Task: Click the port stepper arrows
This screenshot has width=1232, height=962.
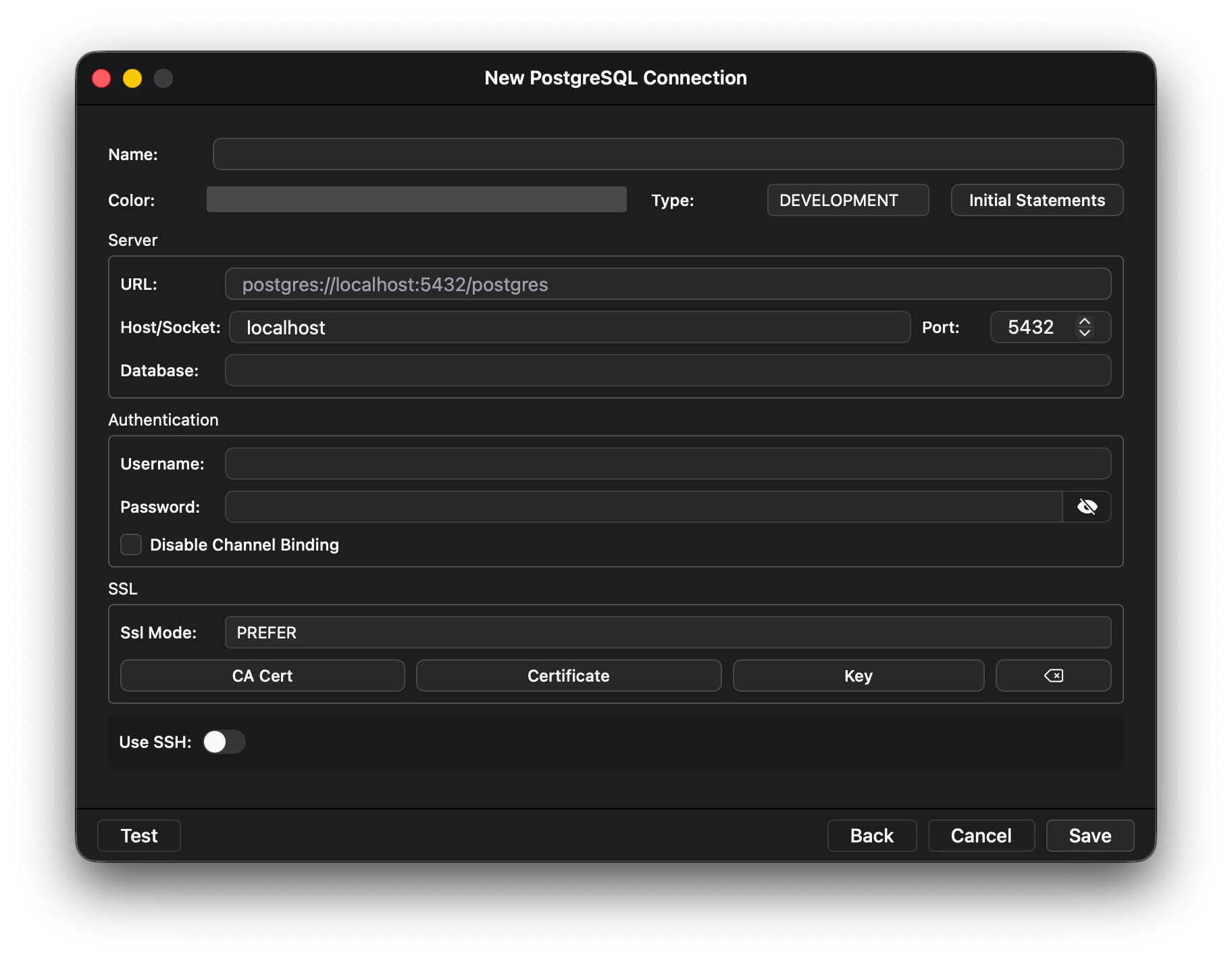Action: [x=1084, y=327]
